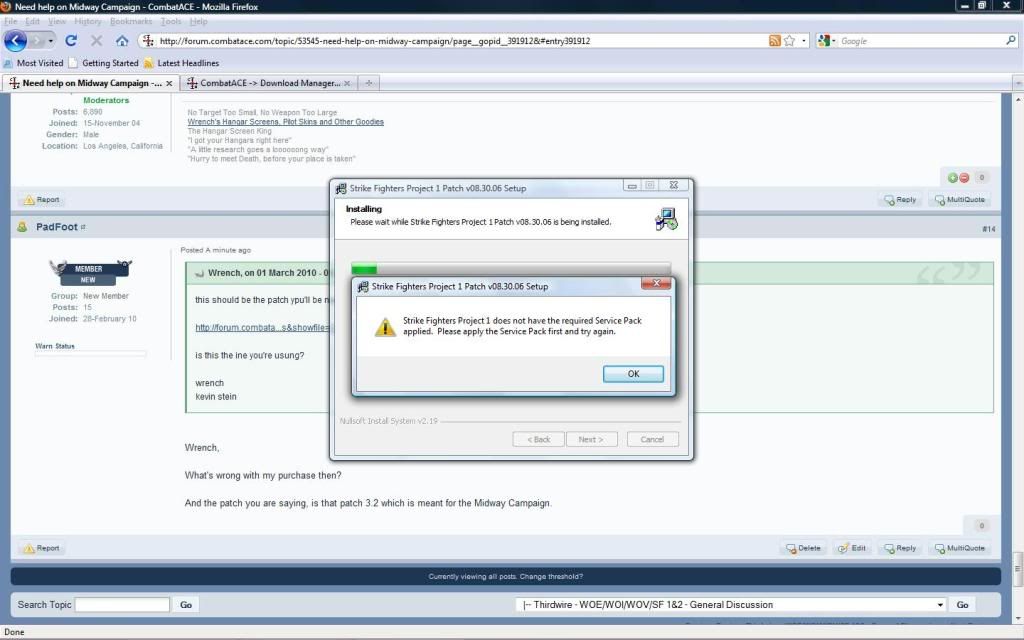Viewport: 1024px width, 640px height.
Task: Switch to the Need help on Midway Campaign tab
Action: coord(91,83)
